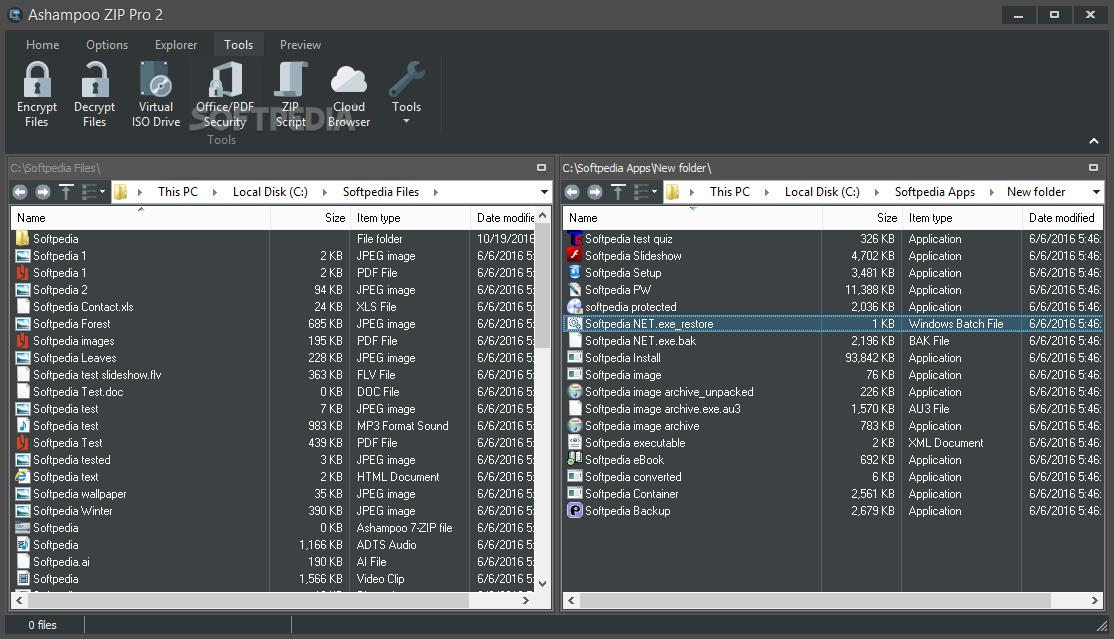1114x639 pixels.
Task: Go forward in right pane navigation
Action: [x=595, y=192]
